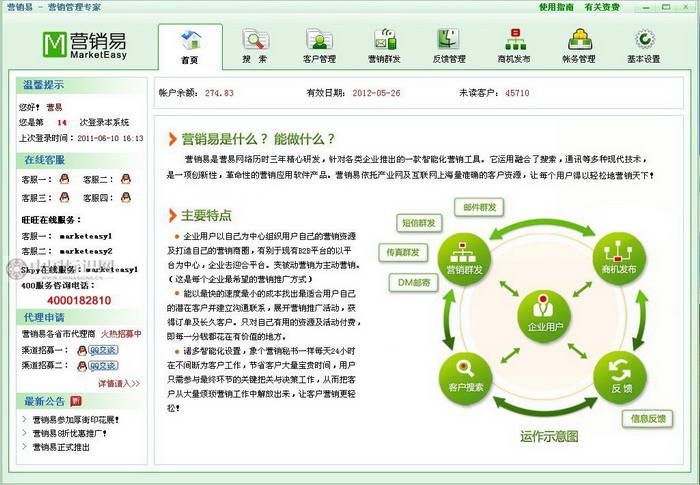Viewport: 700px width, 485px height.
Task: Click the 营销群发 circle in diagram
Action: 464,259
